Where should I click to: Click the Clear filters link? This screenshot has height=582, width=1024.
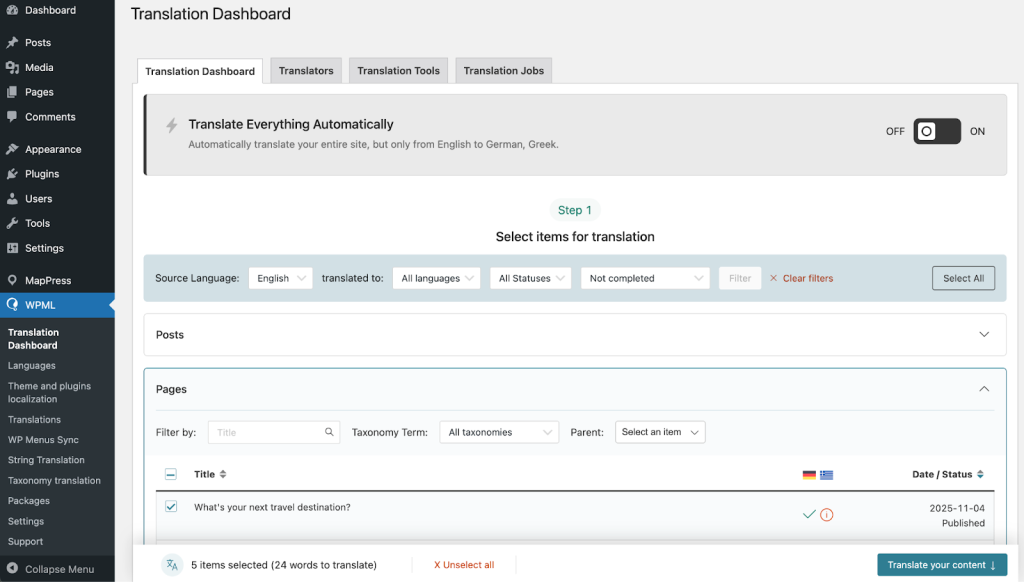(808, 278)
